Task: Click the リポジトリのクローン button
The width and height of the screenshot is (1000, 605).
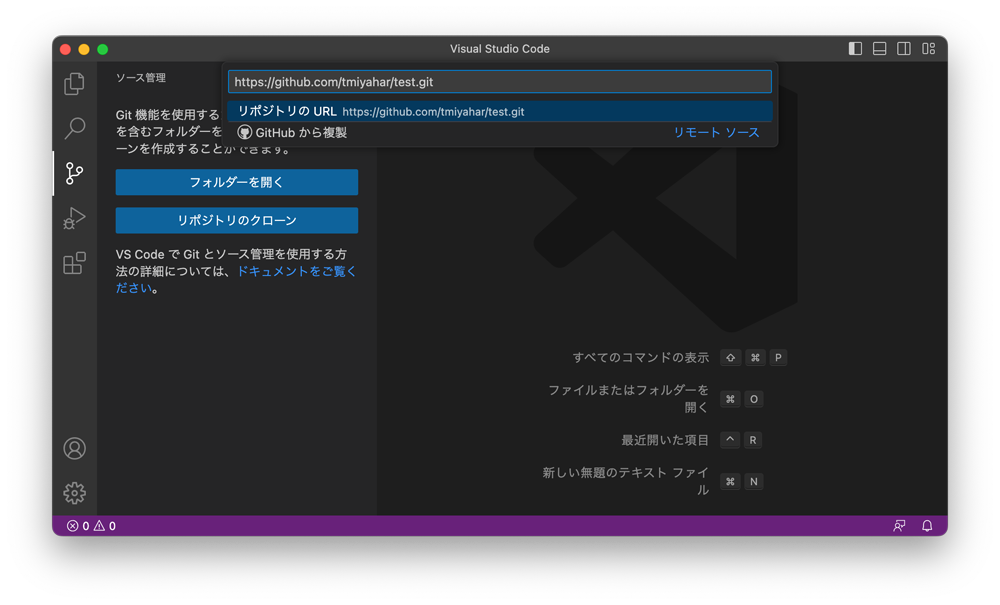Action: [237, 220]
